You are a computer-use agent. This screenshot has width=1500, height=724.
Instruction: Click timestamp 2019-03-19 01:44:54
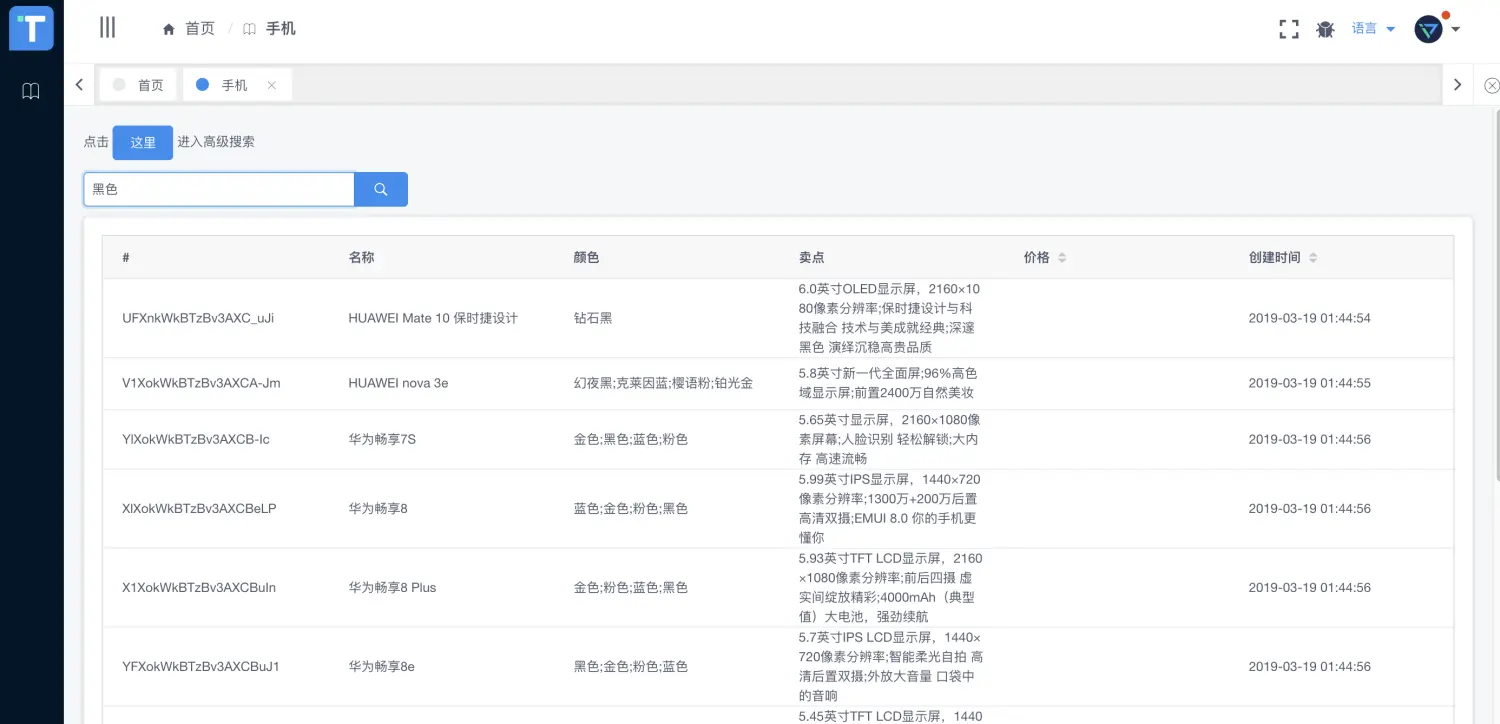point(1310,319)
